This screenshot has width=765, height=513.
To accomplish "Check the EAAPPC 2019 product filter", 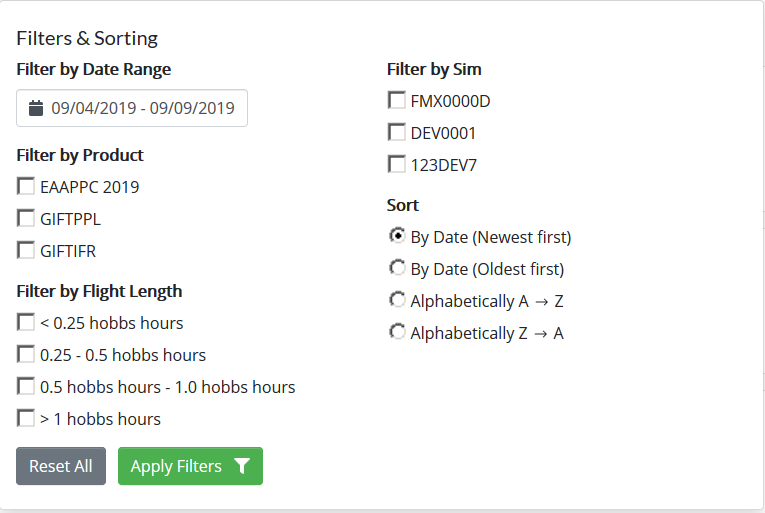I will pyautogui.click(x=26, y=186).
